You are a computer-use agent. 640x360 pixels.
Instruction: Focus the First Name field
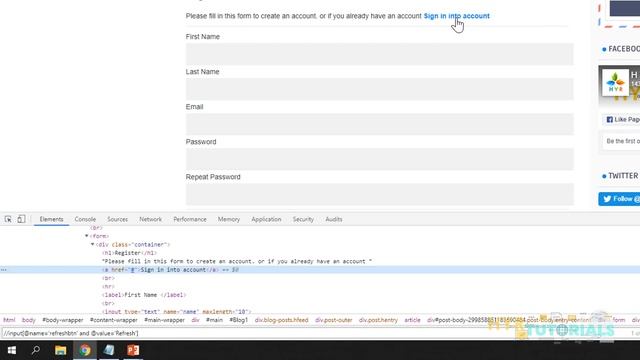coord(380,54)
